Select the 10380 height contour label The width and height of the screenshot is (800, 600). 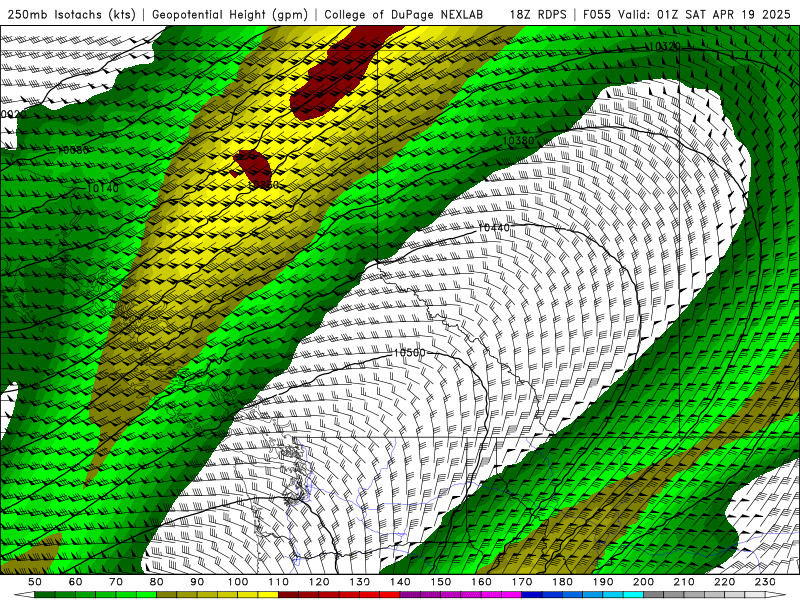[x=518, y=140]
